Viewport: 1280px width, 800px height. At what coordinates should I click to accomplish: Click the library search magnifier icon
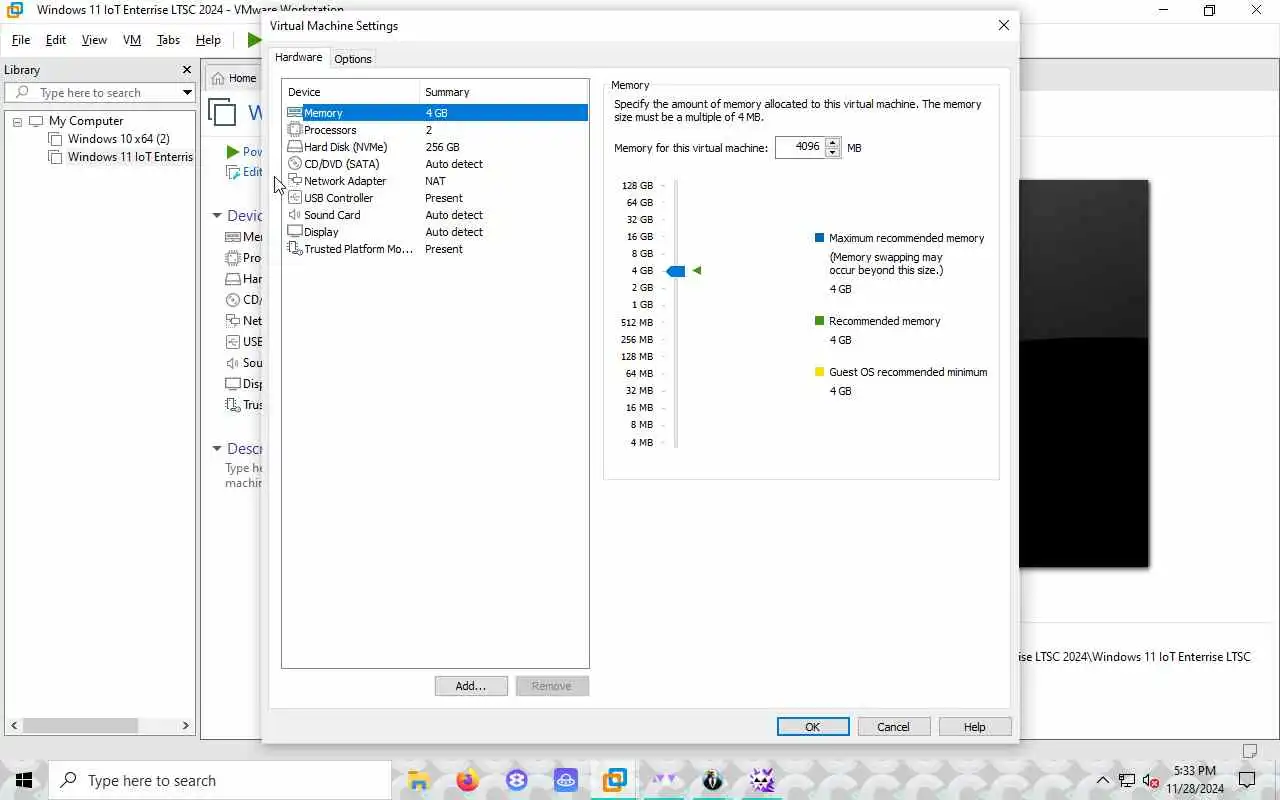[x=22, y=93]
